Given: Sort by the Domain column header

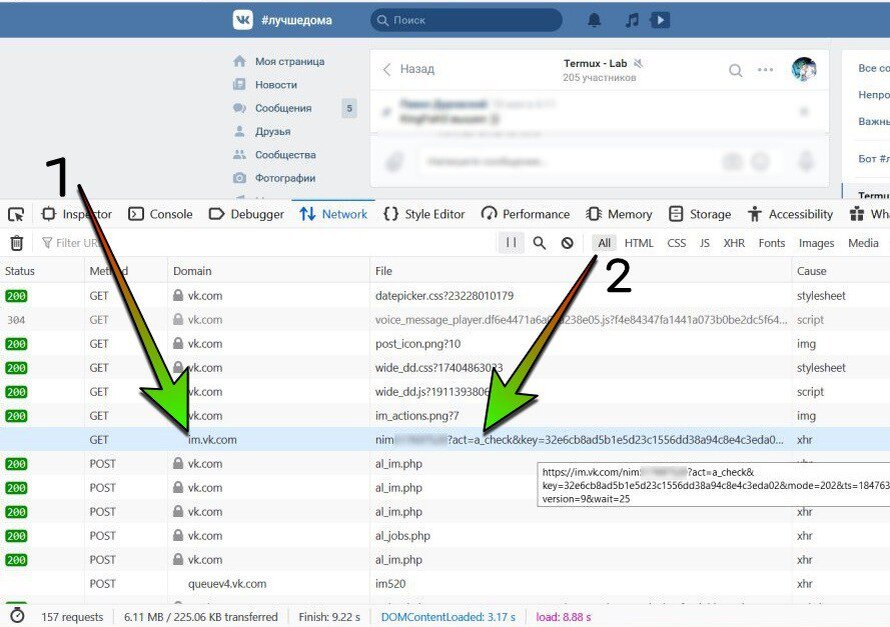Looking at the screenshot, I should (x=268, y=271).
